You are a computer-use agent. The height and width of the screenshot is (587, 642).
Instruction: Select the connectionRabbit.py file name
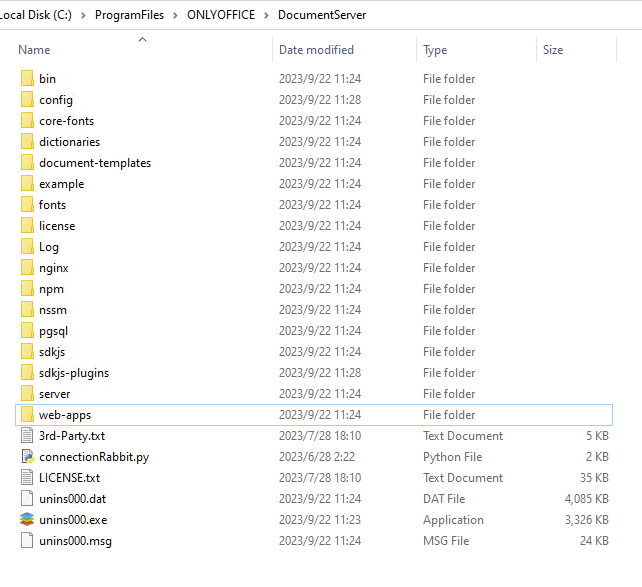(94, 457)
